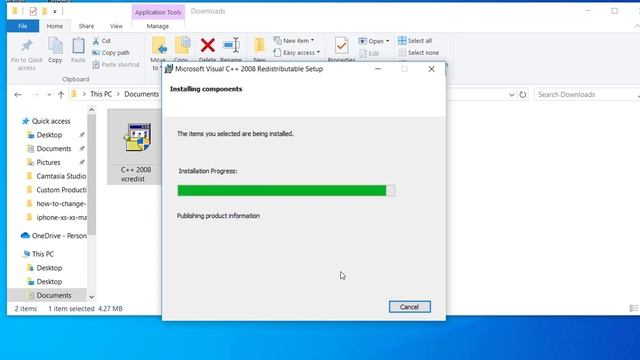Open the Open dropdown in the ribbon
Screen dimensions: 640x360
pyautogui.click(x=373, y=41)
